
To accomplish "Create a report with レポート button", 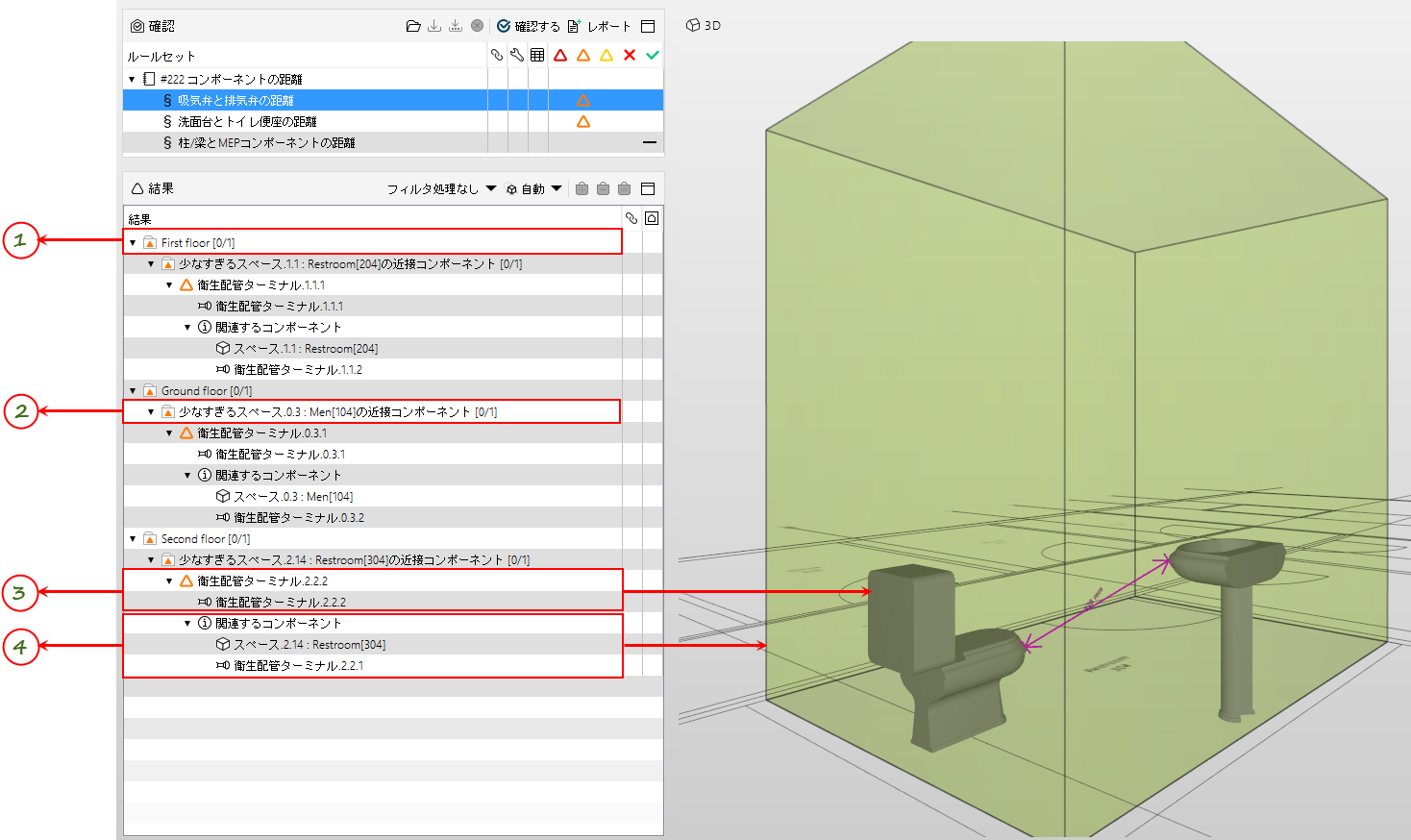I will pyautogui.click(x=599, y=26).
